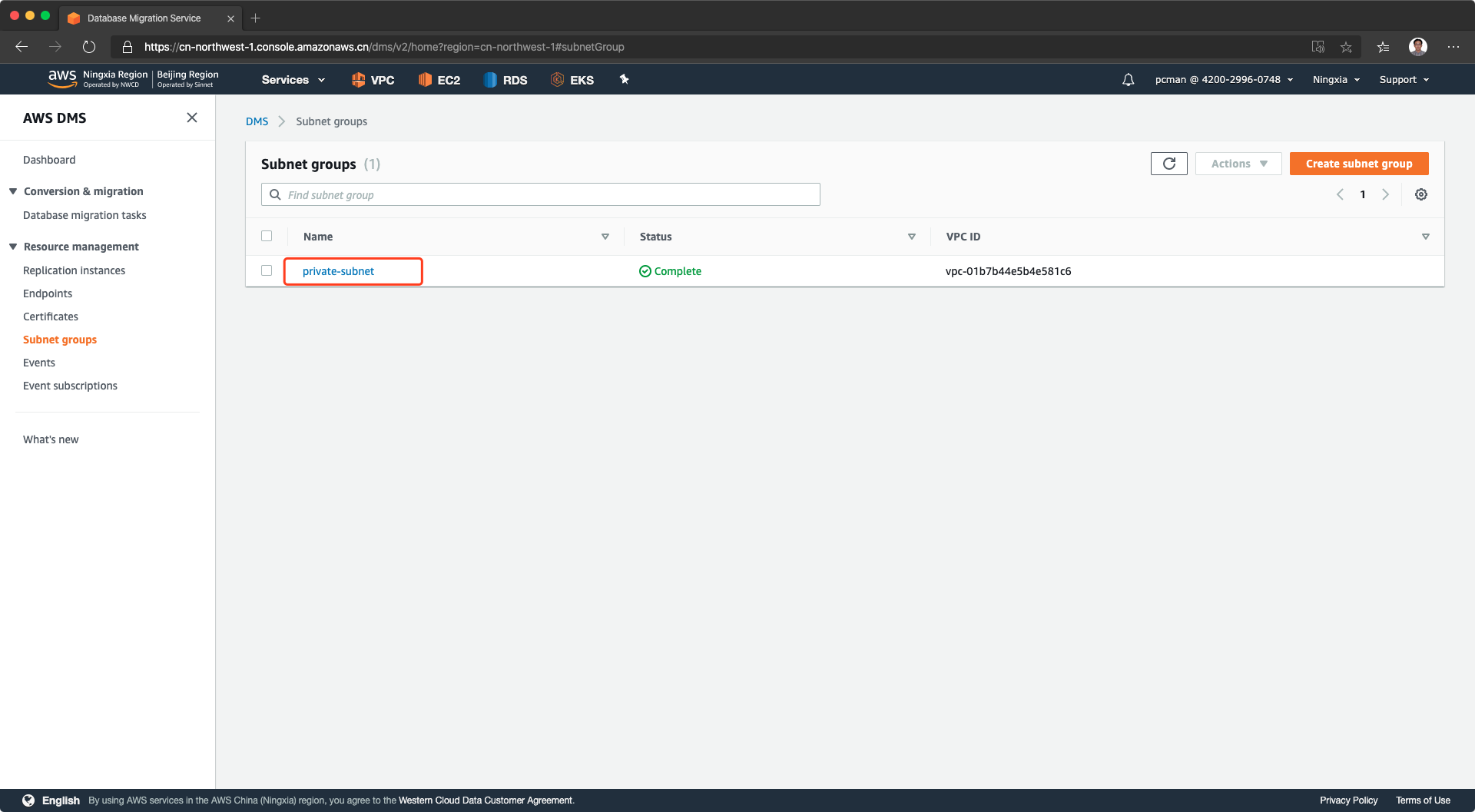Open the EKS service shortcut

pos(572,80)
